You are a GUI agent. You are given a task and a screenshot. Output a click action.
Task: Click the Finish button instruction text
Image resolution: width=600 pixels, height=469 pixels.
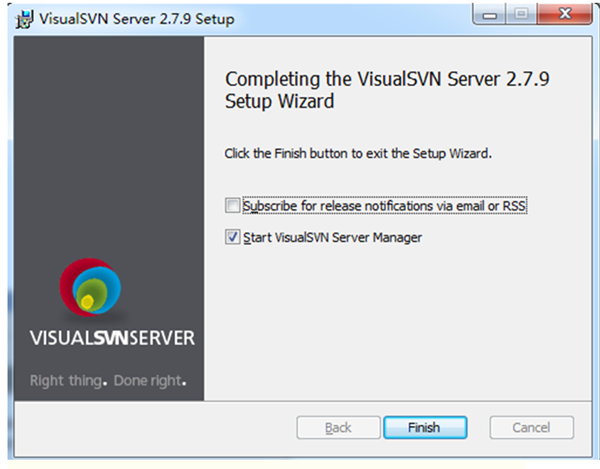pyautogui.click(x=359, y=155)
